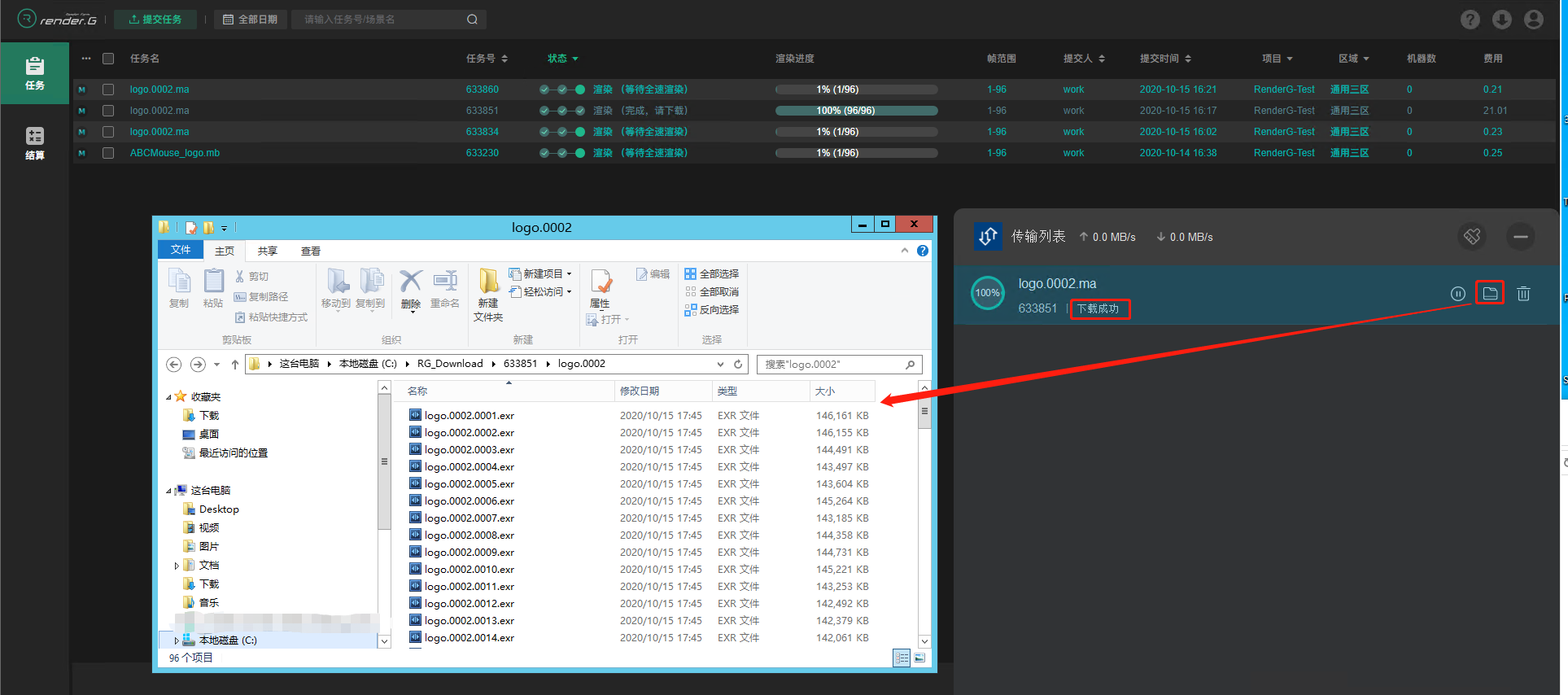Open the download folder for logo.0002.ma

tap(1490, 293)
